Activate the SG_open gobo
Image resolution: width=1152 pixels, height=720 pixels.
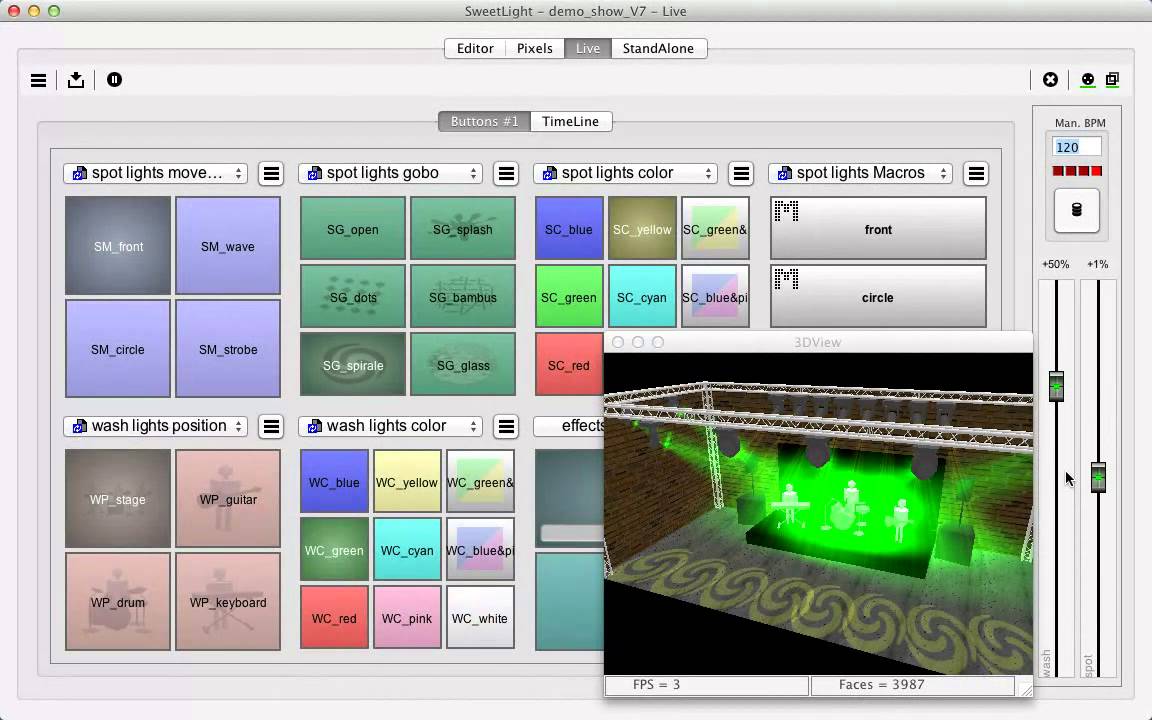coord(353,228)
